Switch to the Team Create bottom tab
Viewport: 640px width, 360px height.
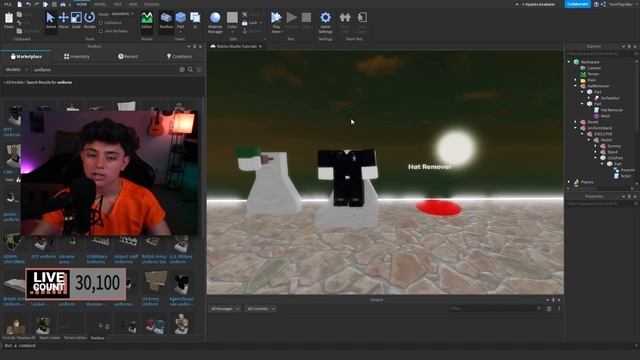click(50, 338)
